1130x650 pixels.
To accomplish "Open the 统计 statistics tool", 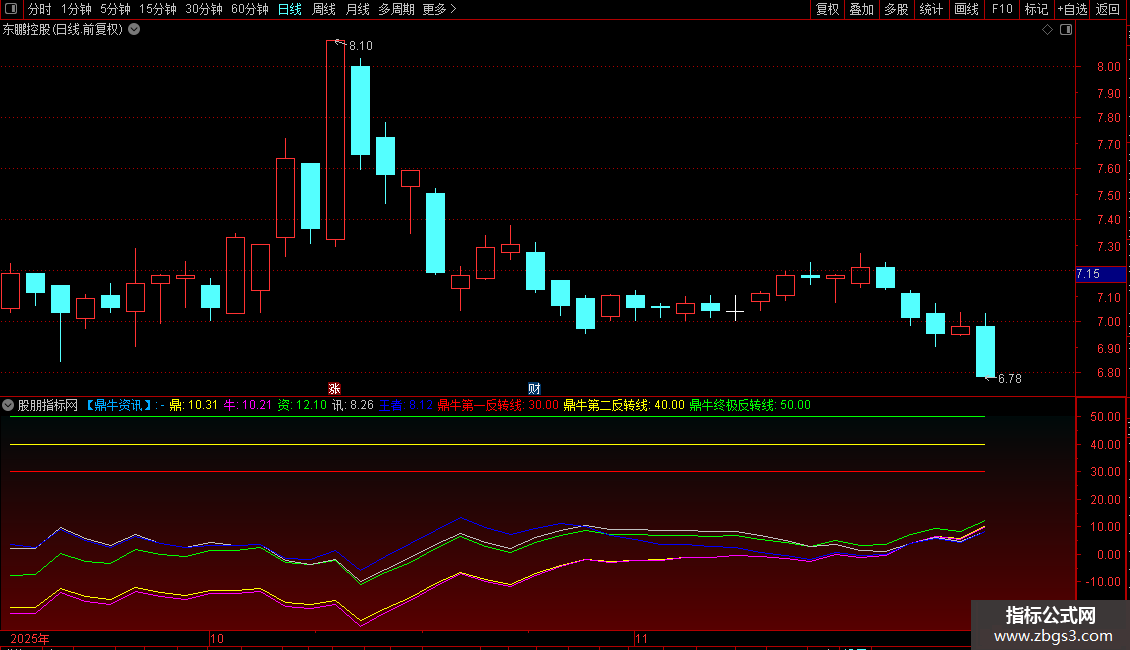I will pos(931,9).
